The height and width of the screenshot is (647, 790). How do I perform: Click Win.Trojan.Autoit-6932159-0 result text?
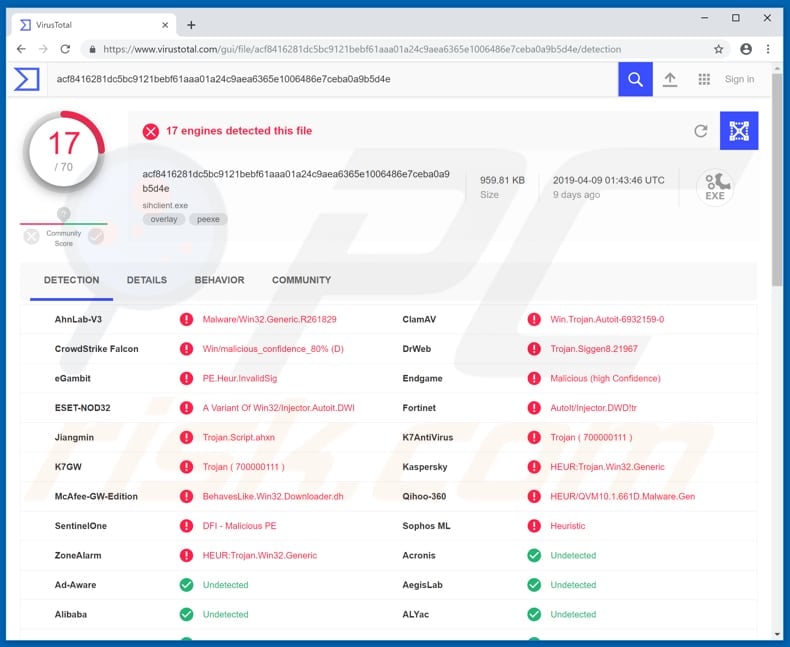click(x=607, y=319)
